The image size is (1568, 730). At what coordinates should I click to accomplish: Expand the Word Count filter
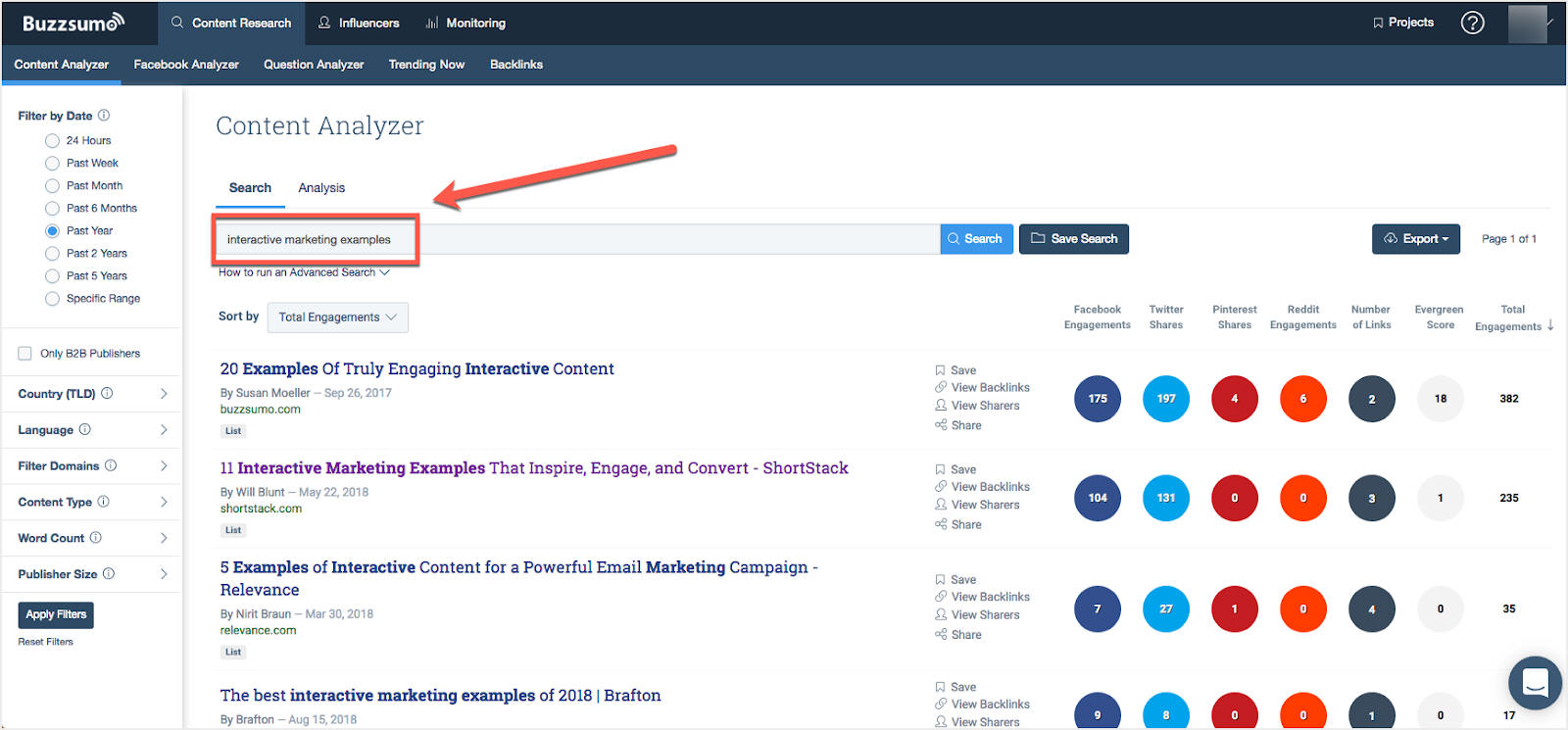(x=164, y=538)
